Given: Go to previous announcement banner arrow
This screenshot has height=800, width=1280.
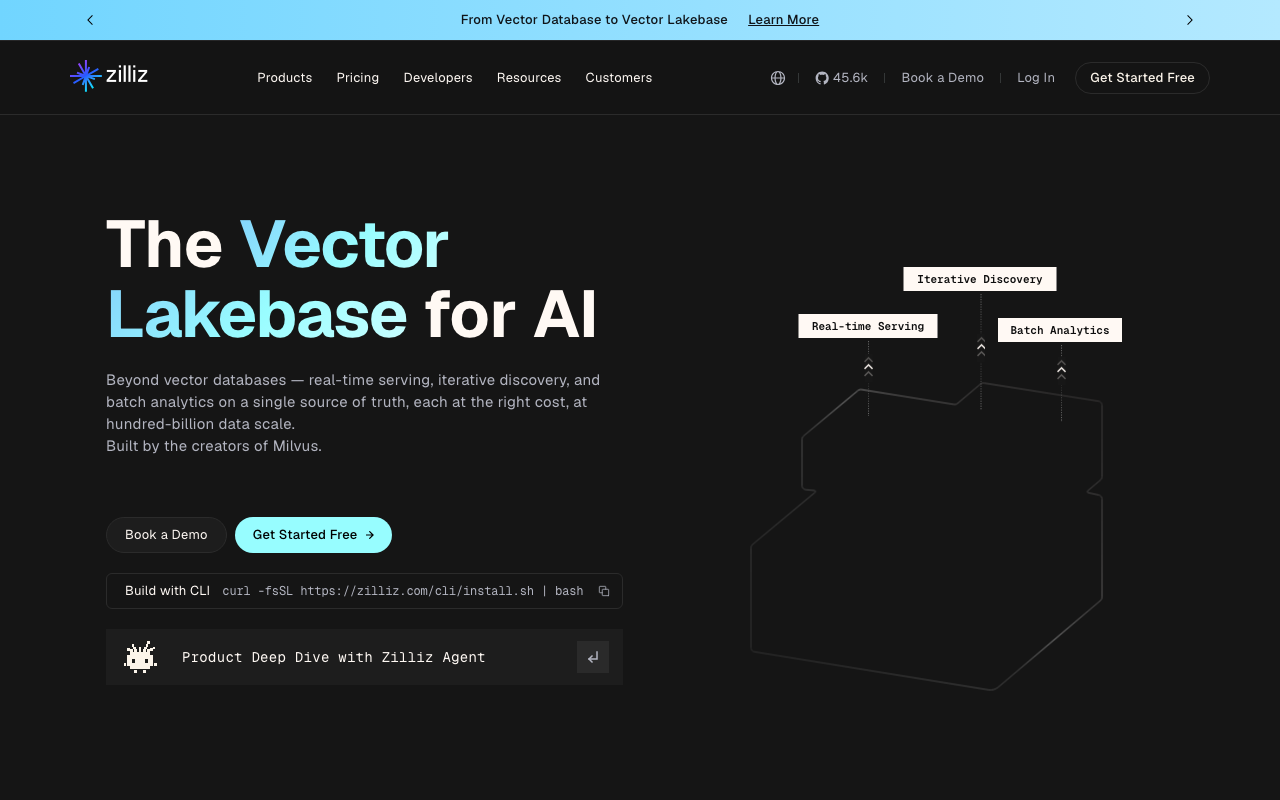Looking at the screenshot, I should (x=90, y=20).
